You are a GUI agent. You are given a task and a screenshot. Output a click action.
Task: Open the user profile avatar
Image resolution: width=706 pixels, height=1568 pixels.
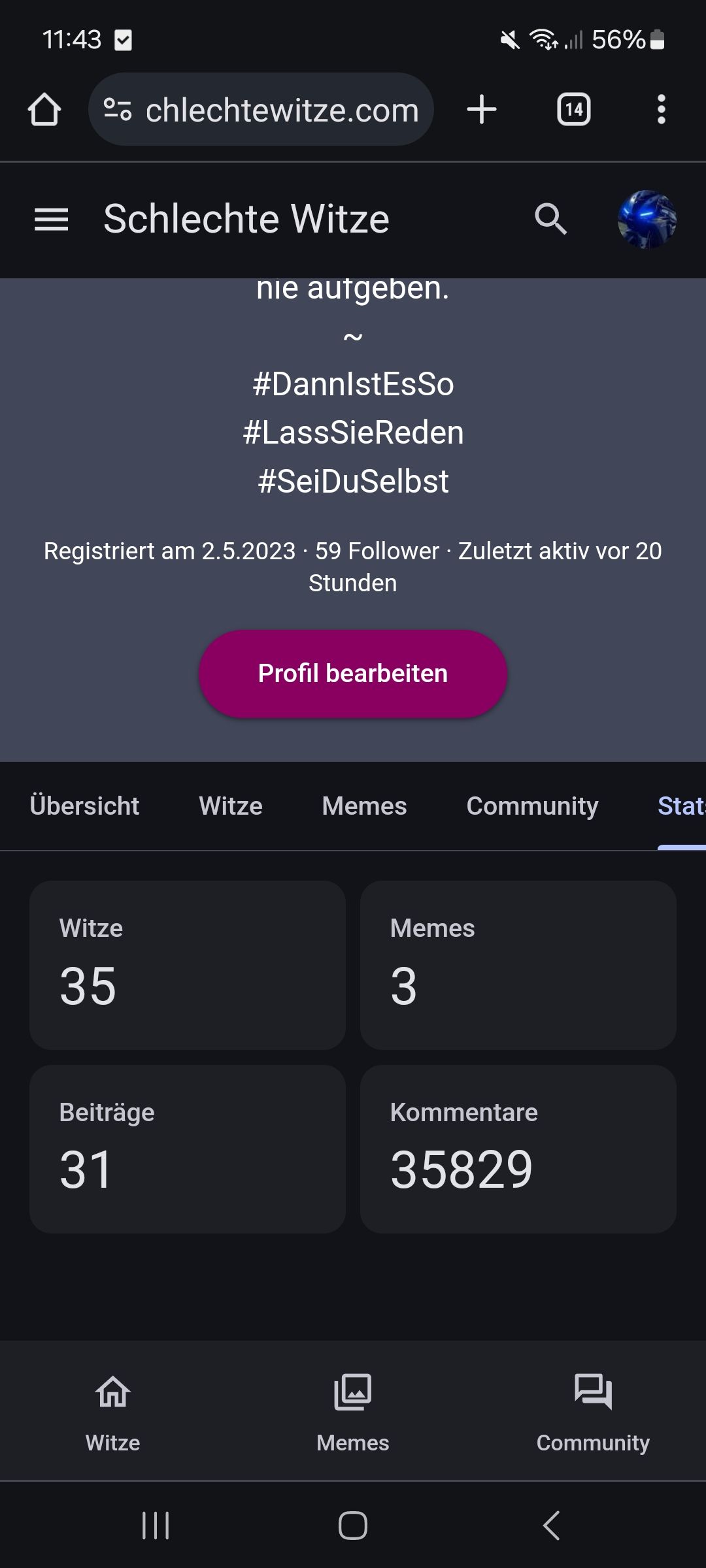[647, 220]
